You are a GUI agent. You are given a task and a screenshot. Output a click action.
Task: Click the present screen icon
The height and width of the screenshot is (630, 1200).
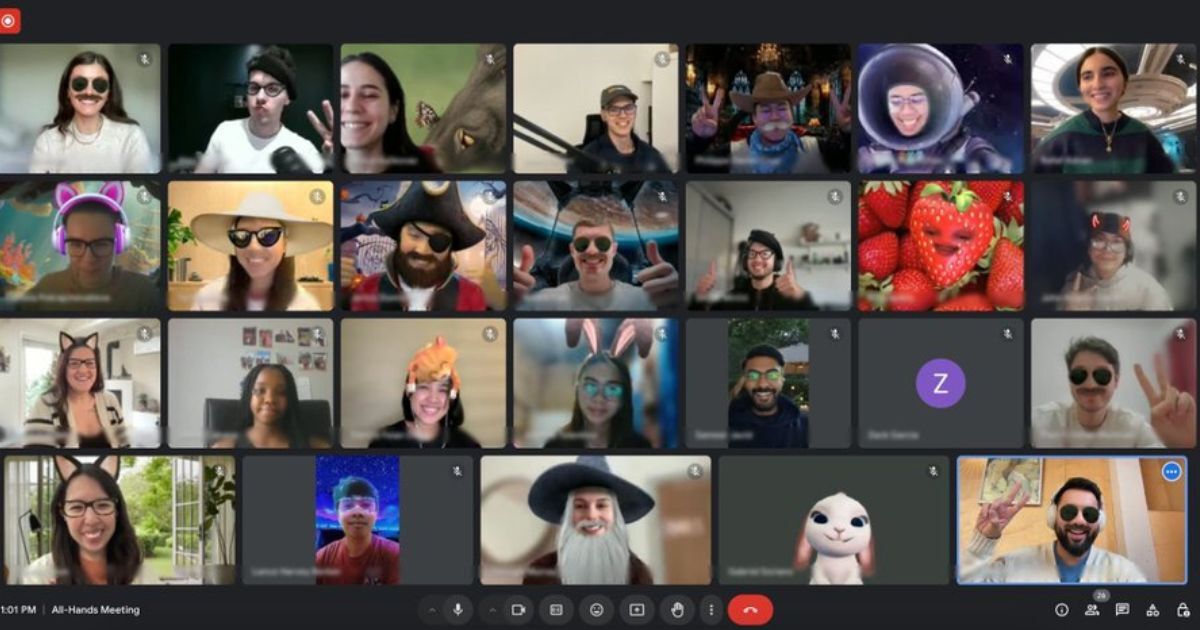coord(636,610)
